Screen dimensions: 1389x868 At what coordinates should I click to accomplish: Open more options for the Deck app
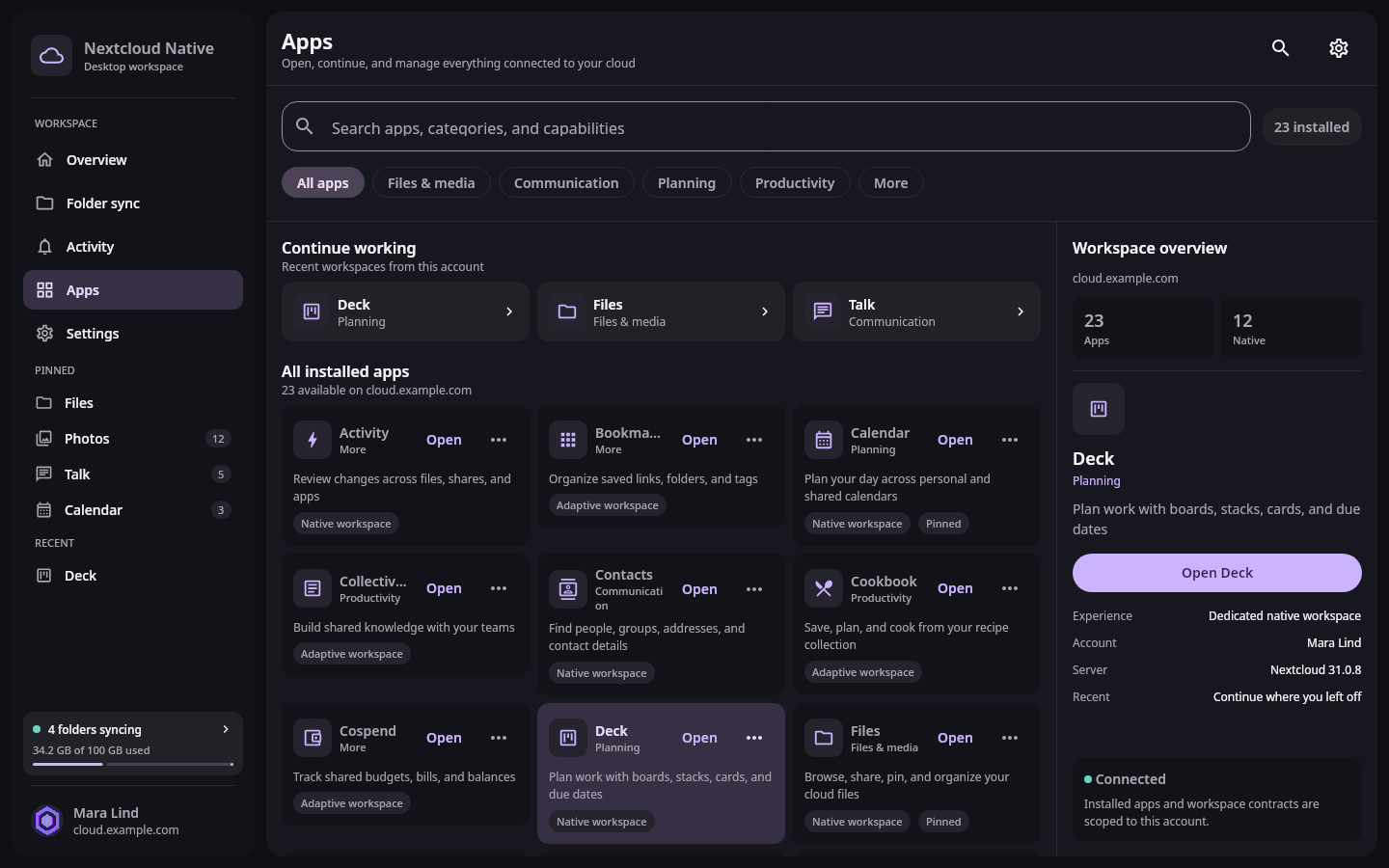(x=754, y=738)
